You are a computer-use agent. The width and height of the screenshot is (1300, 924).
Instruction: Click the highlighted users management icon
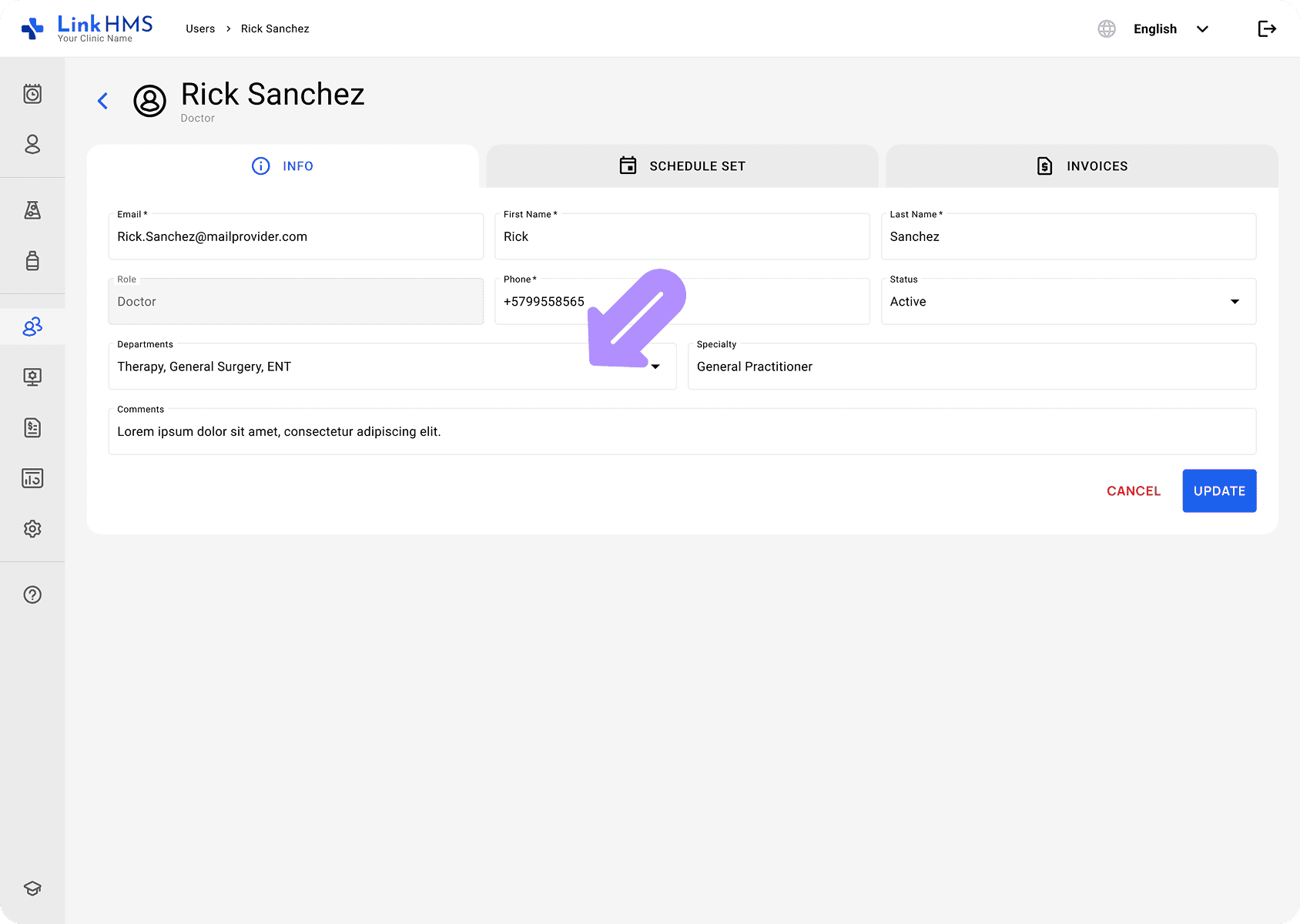[x=32, y=326]
